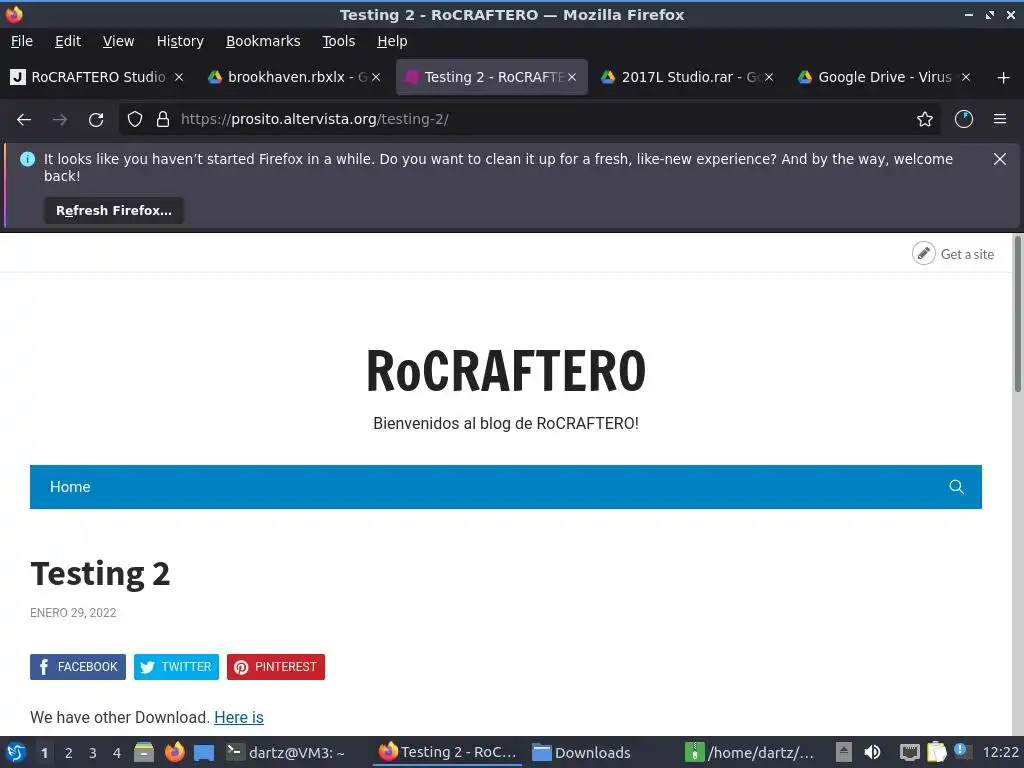1024x768 pixels.
Task: Click the removable media eject tray icon
Action: (x=844, y=752)
